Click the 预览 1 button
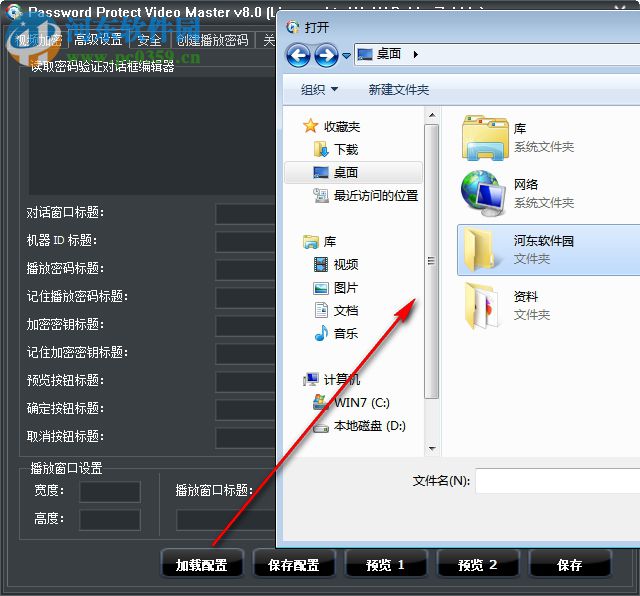640x596 pixels. click(386, 564)
